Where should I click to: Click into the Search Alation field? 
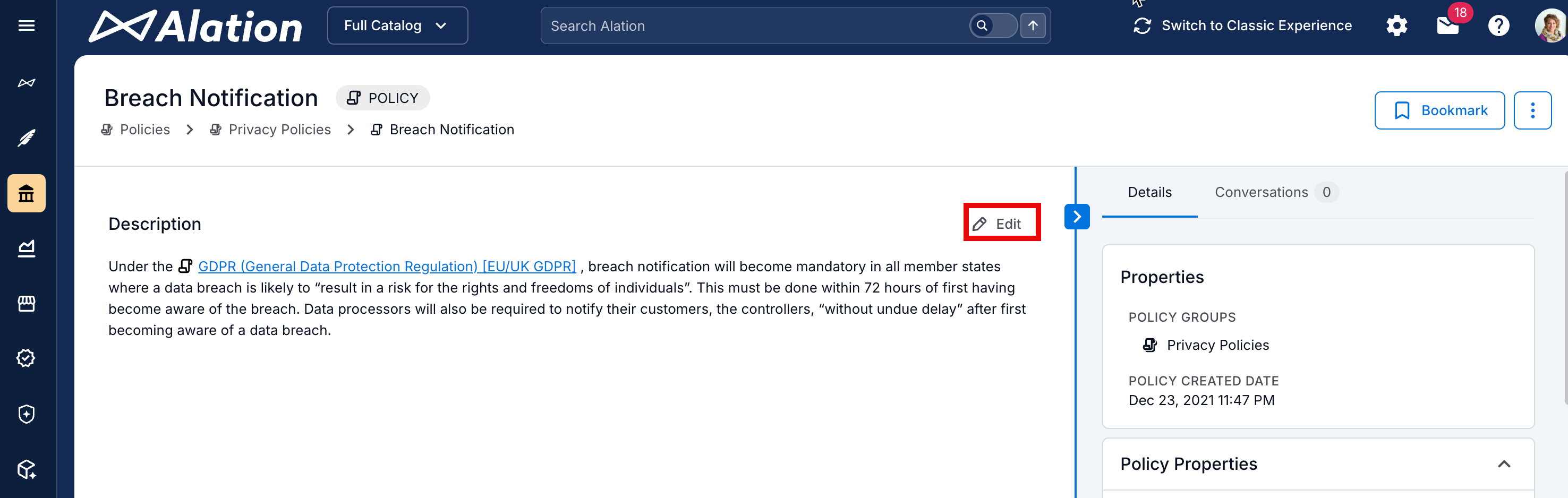pos(755,25)
